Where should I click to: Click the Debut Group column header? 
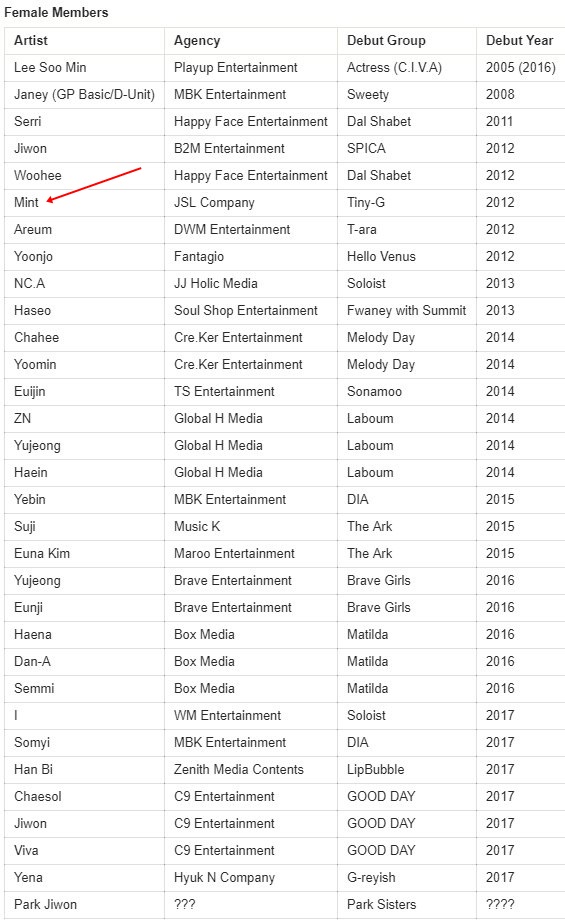click(x=406, y=41)
